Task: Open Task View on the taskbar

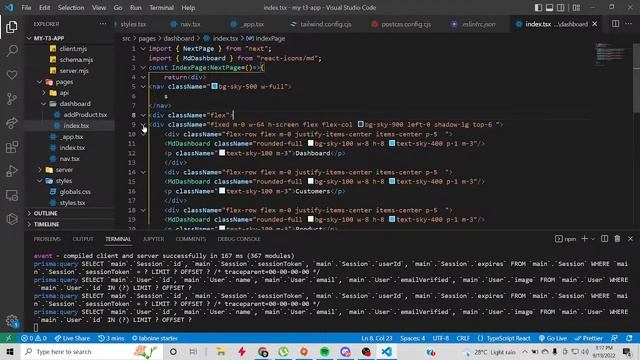Action: pos(193,351)
